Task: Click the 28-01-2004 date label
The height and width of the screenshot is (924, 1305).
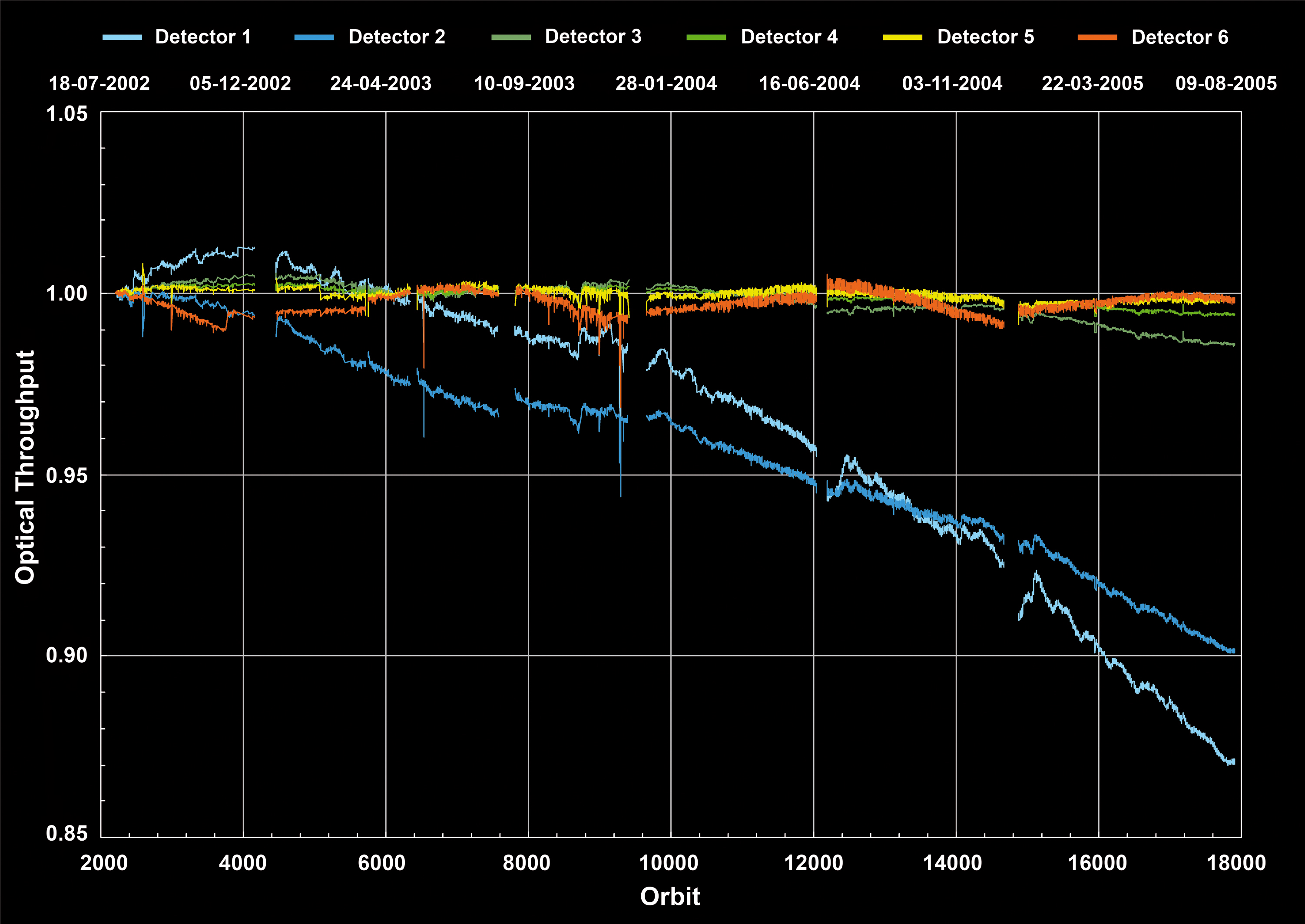Action: coord(666,84)
